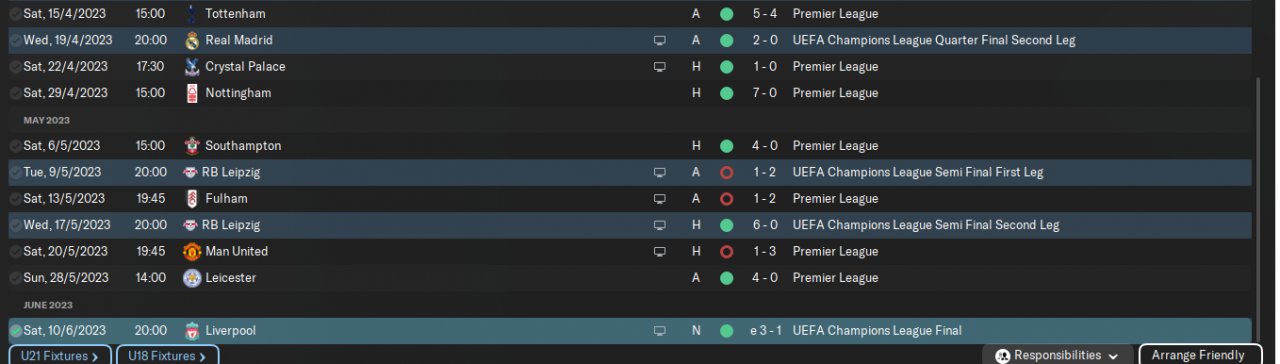Click green win indicator for Nottingham match
The image size is (1280, 364).
click(x=726, y=93)
